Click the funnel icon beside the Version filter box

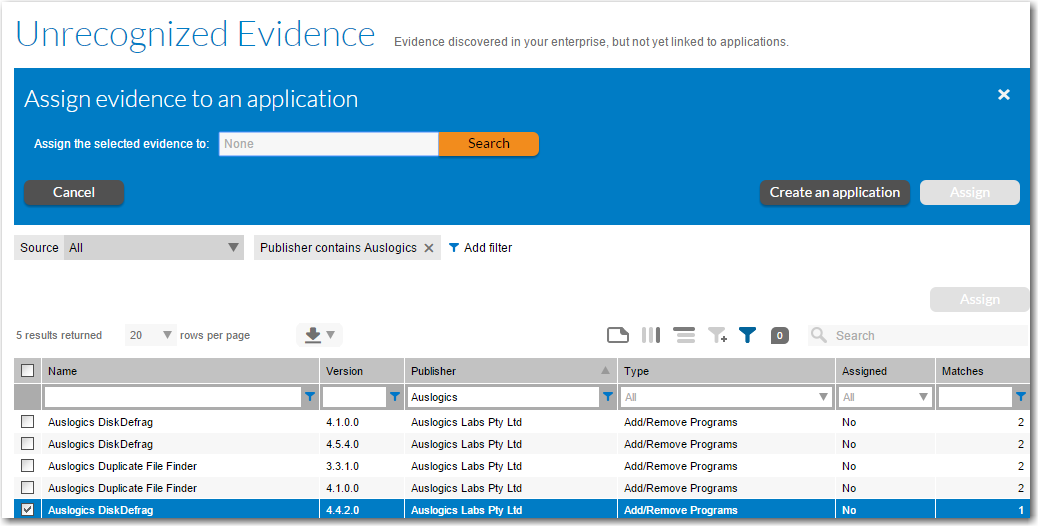pos(395,397)
